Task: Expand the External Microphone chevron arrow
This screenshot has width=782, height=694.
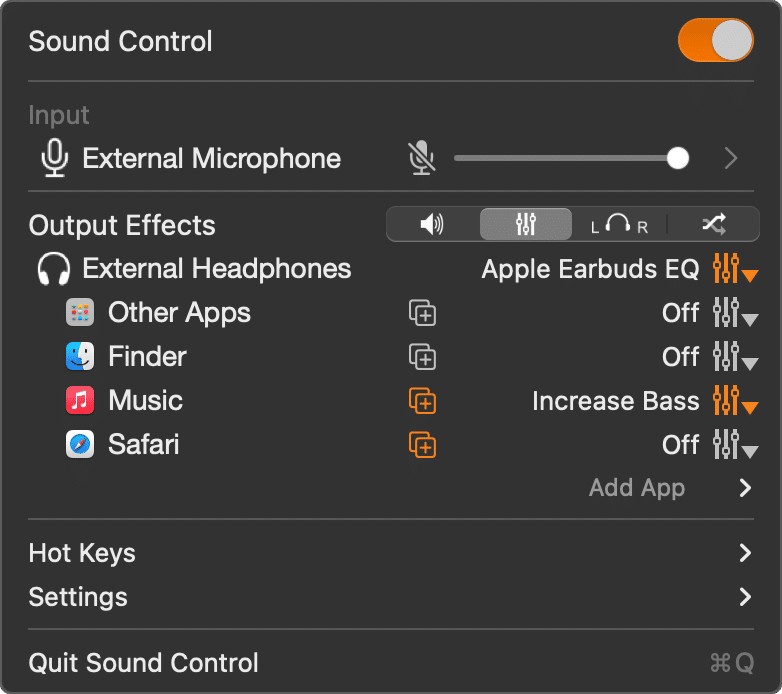Action: pos(731,158)
